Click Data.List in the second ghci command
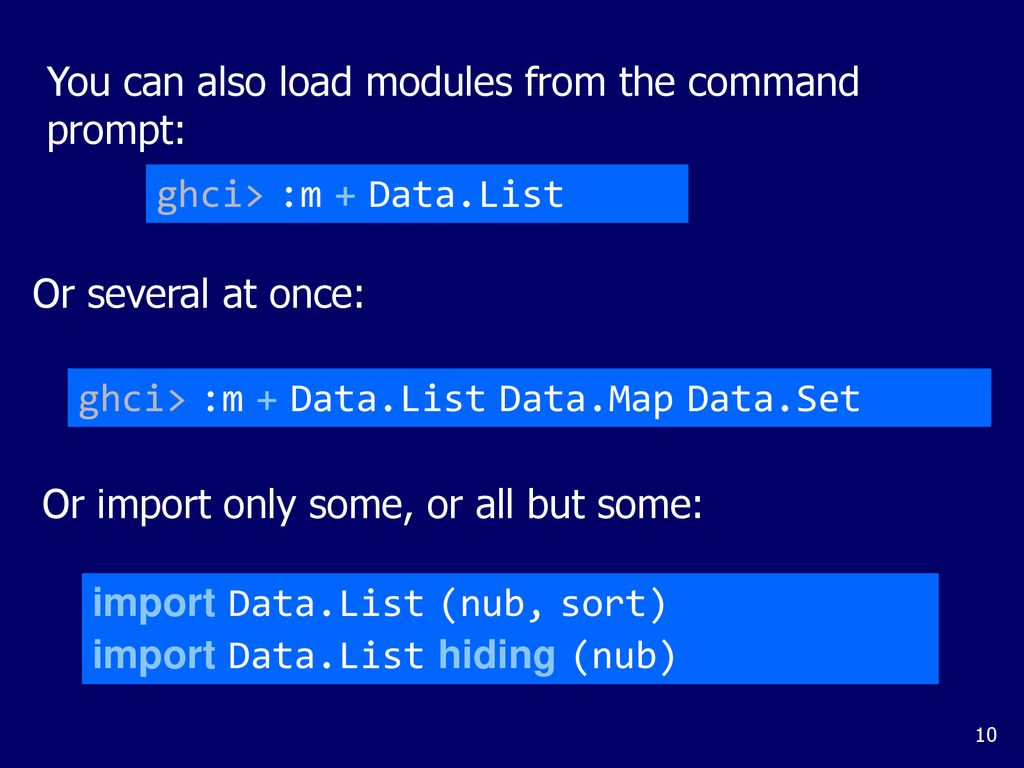Viewport: 1024px width, 768px height. (387, 399)
